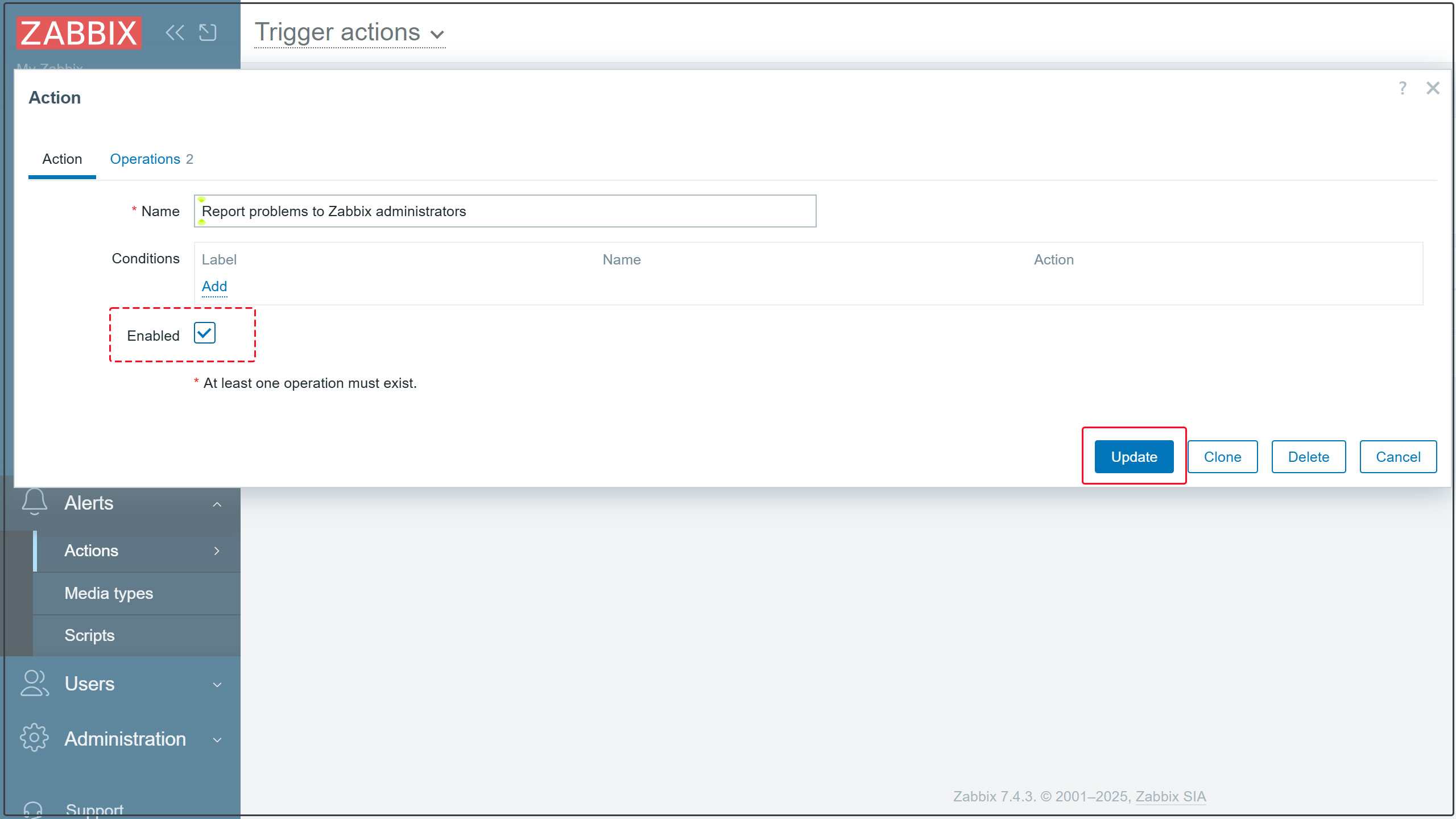
Task: Collapse sidebar with double-arrow icon
Action: point(175,32)
